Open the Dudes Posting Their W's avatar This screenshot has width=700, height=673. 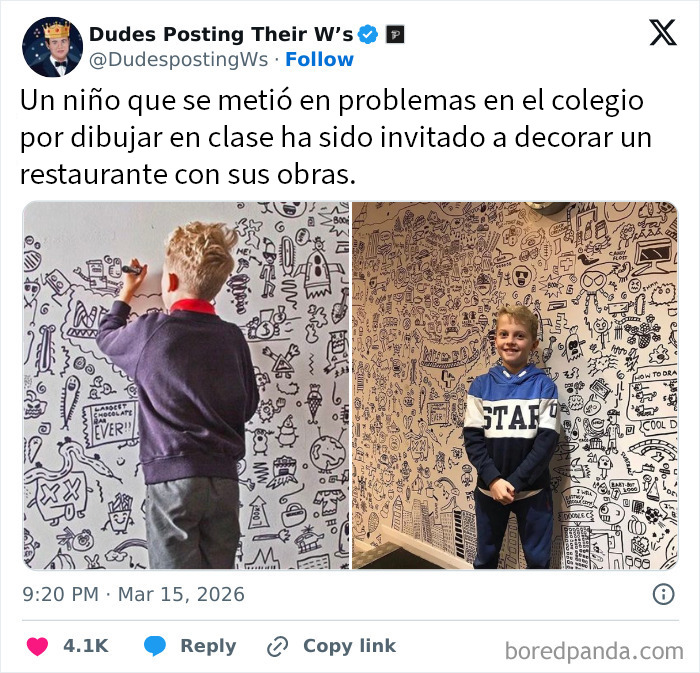click(52, 47)
